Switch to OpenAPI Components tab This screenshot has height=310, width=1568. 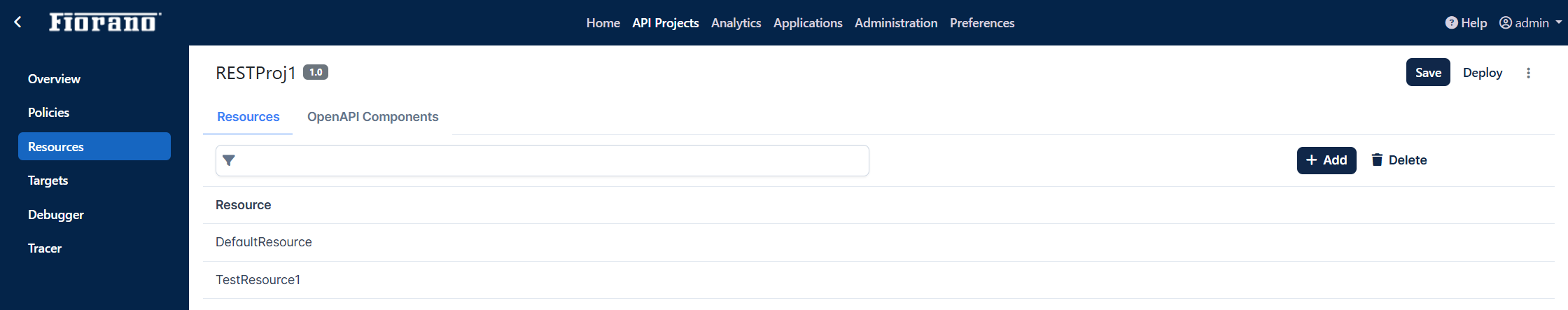coord(372,117)
